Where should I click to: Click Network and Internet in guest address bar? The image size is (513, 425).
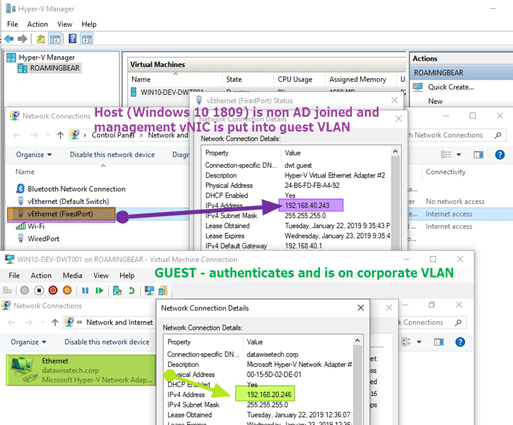pos(119,322)
